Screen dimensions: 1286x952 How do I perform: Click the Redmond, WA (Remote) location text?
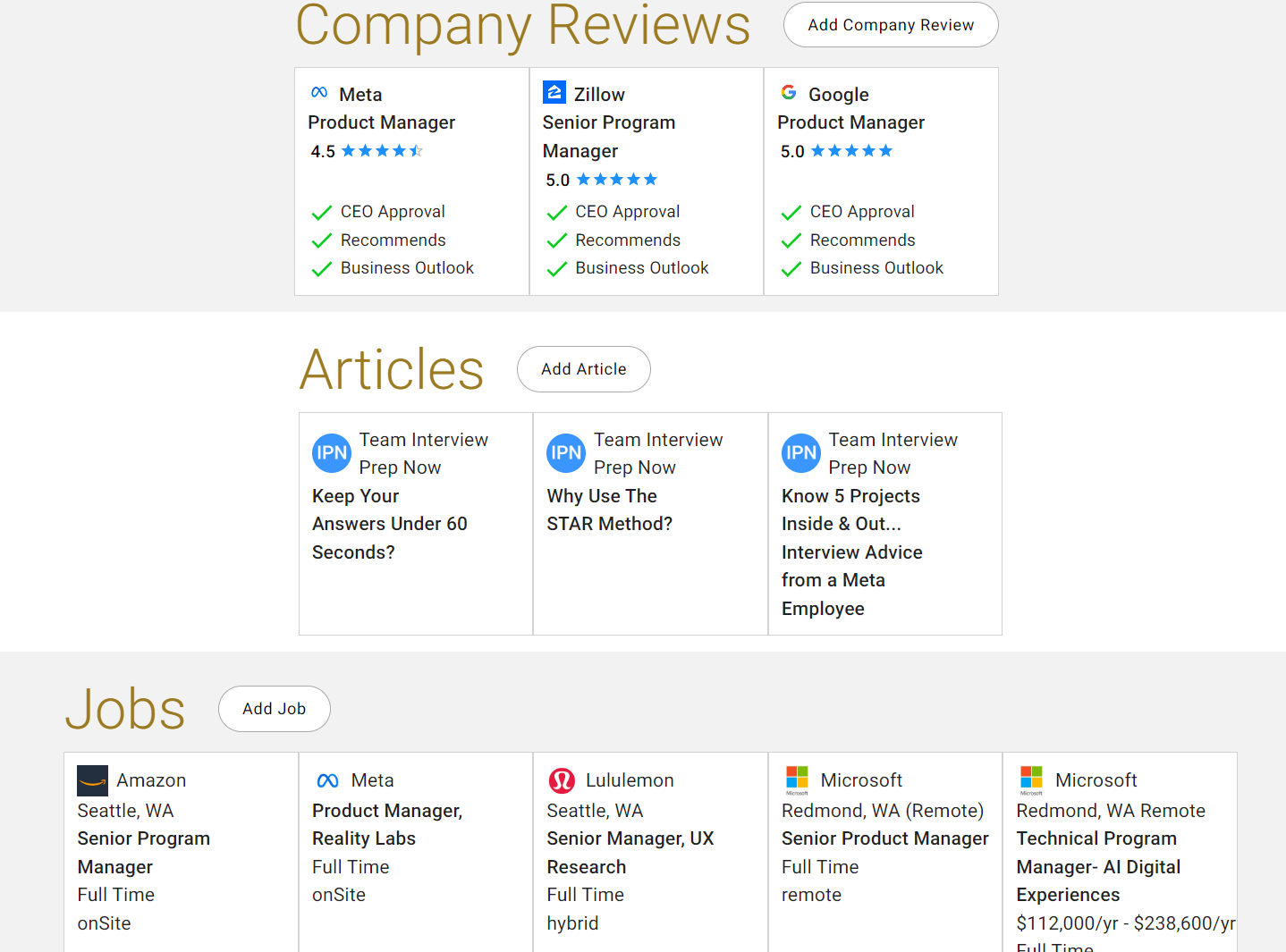pyautogui.click(x=883, y=811)
